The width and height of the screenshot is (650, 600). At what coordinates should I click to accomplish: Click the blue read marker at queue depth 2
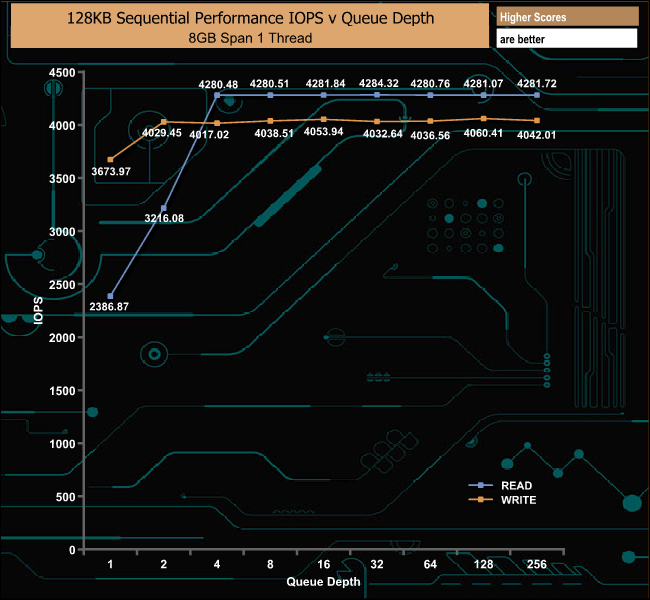164,208
